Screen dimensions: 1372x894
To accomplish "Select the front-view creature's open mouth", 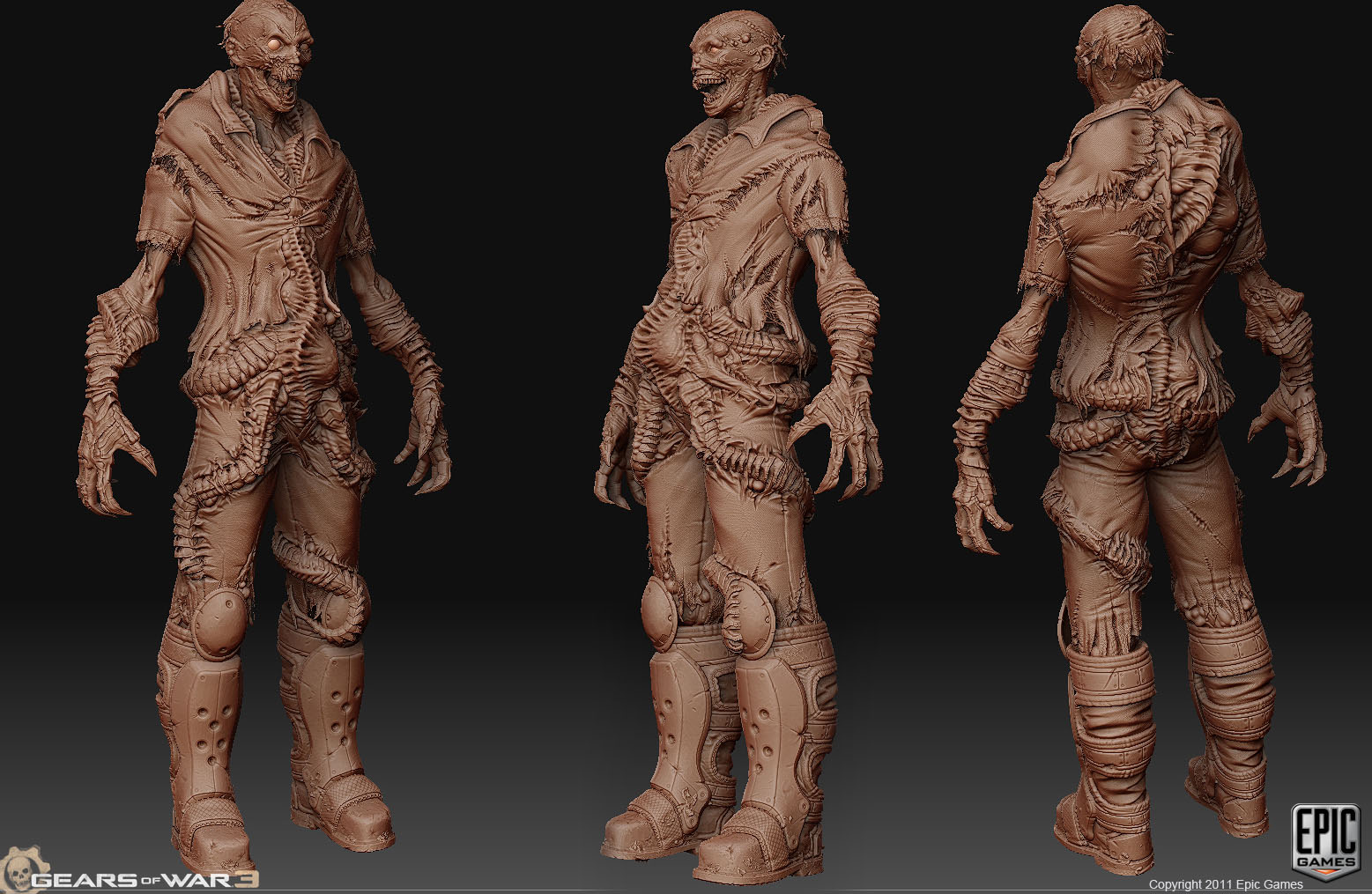I will pyautogui.click(x=286, y=88).
